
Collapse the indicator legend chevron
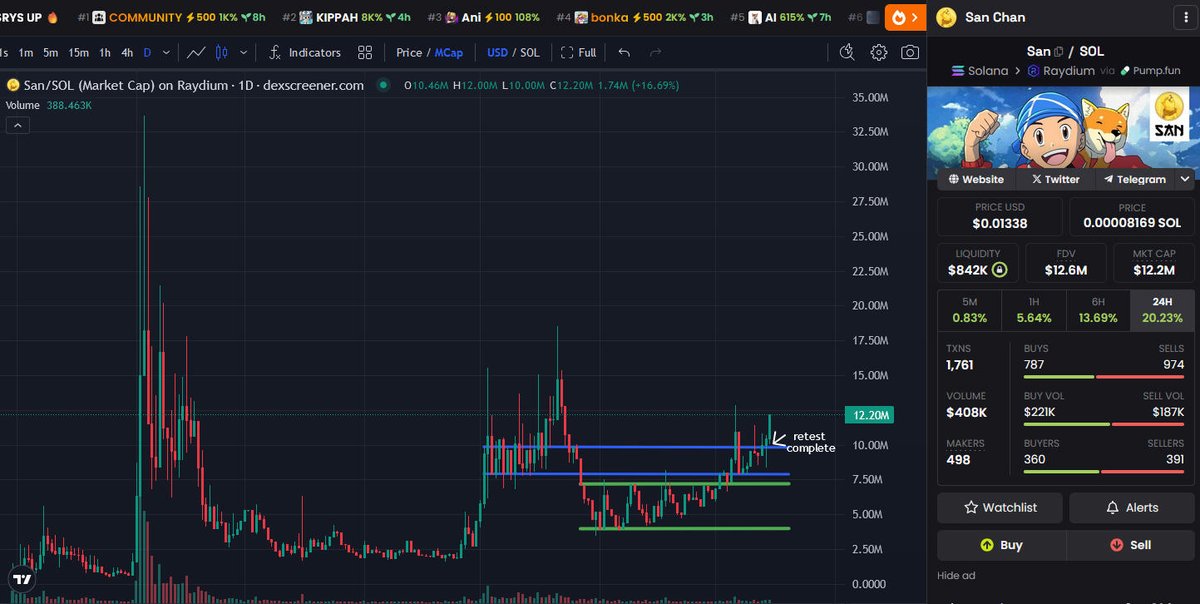click(18, 125)
